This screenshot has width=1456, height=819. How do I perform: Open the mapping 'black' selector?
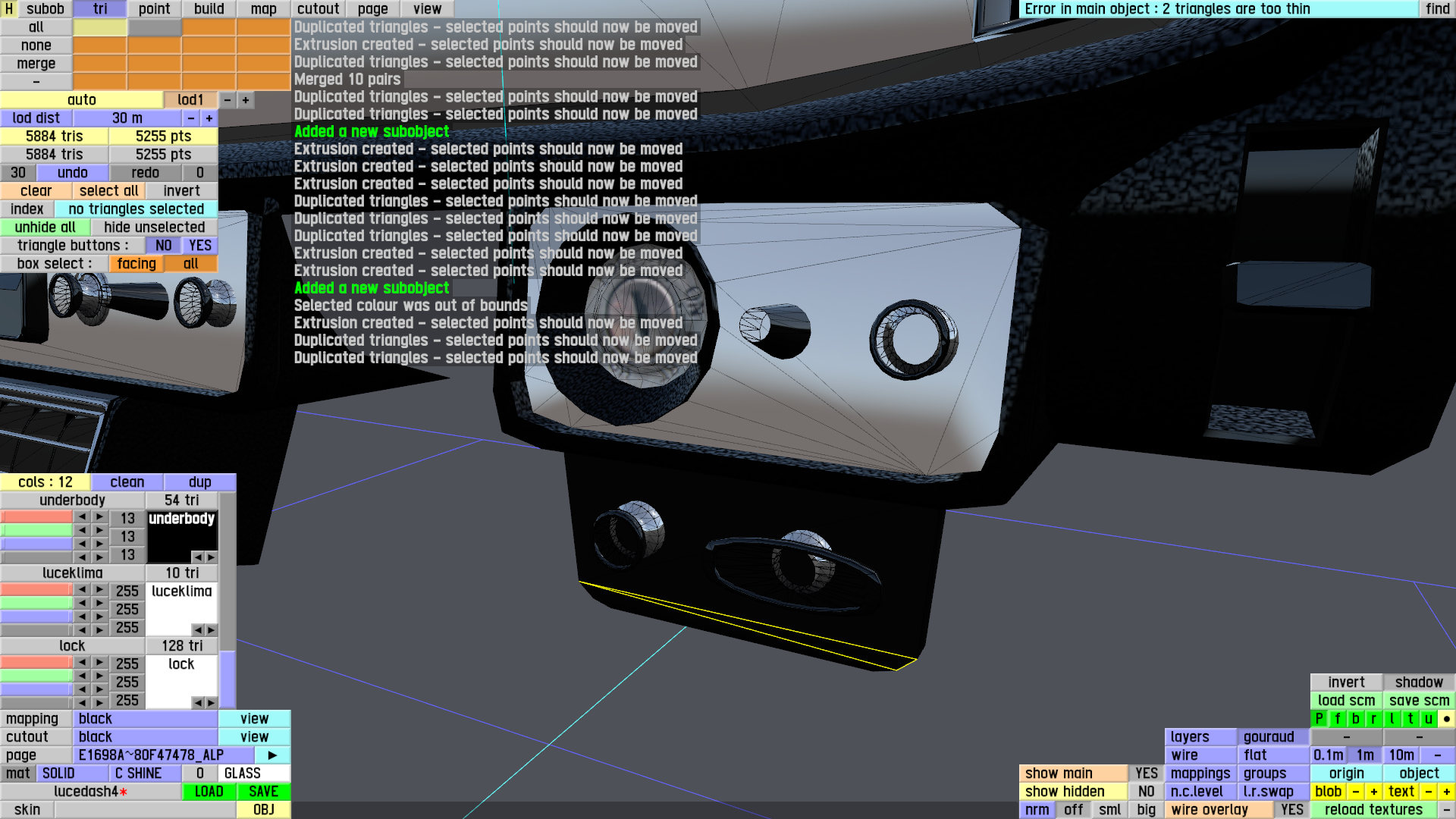click(x=145, y=719)
